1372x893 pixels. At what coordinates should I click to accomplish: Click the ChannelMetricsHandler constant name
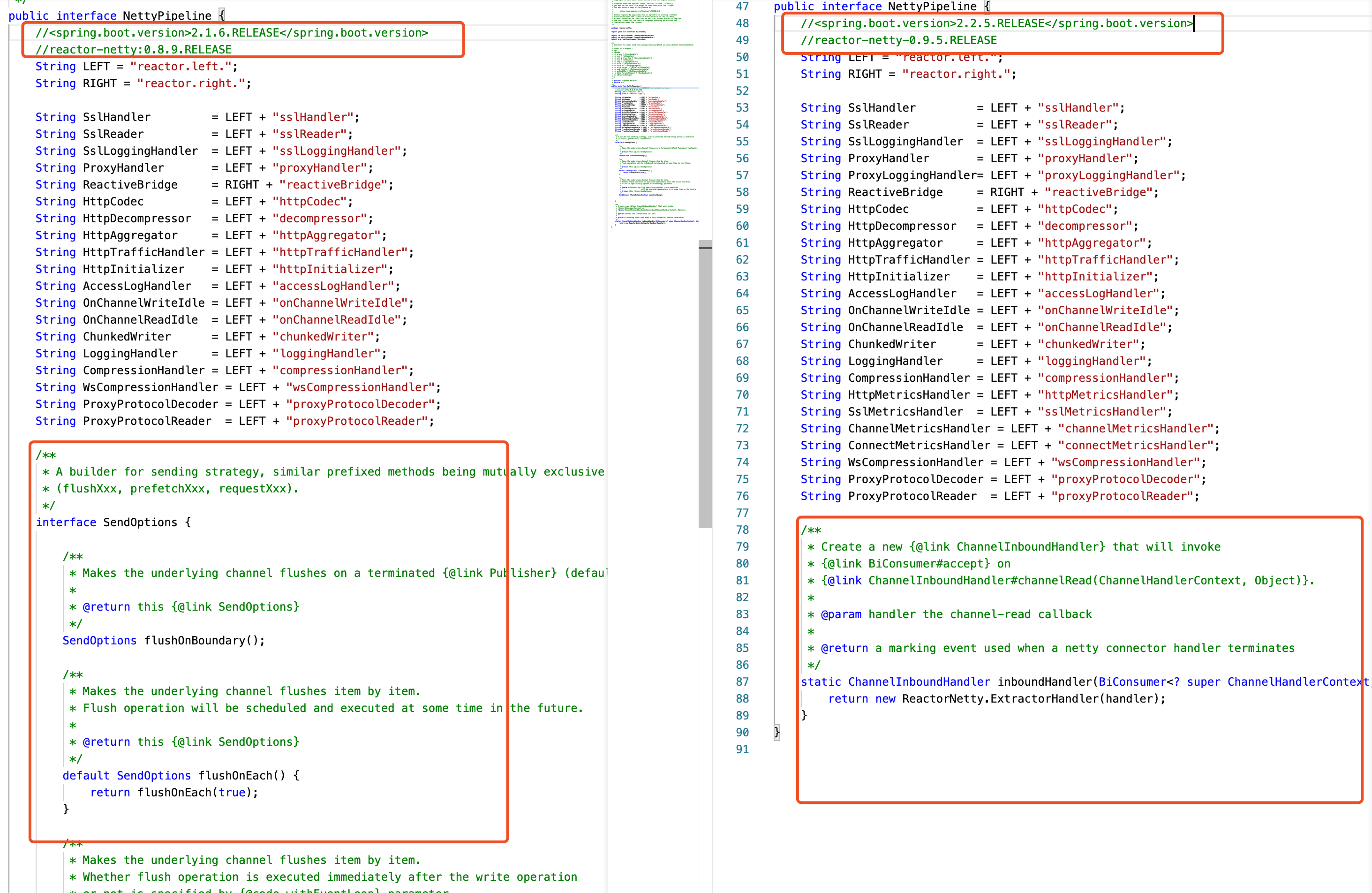(919, 428)
